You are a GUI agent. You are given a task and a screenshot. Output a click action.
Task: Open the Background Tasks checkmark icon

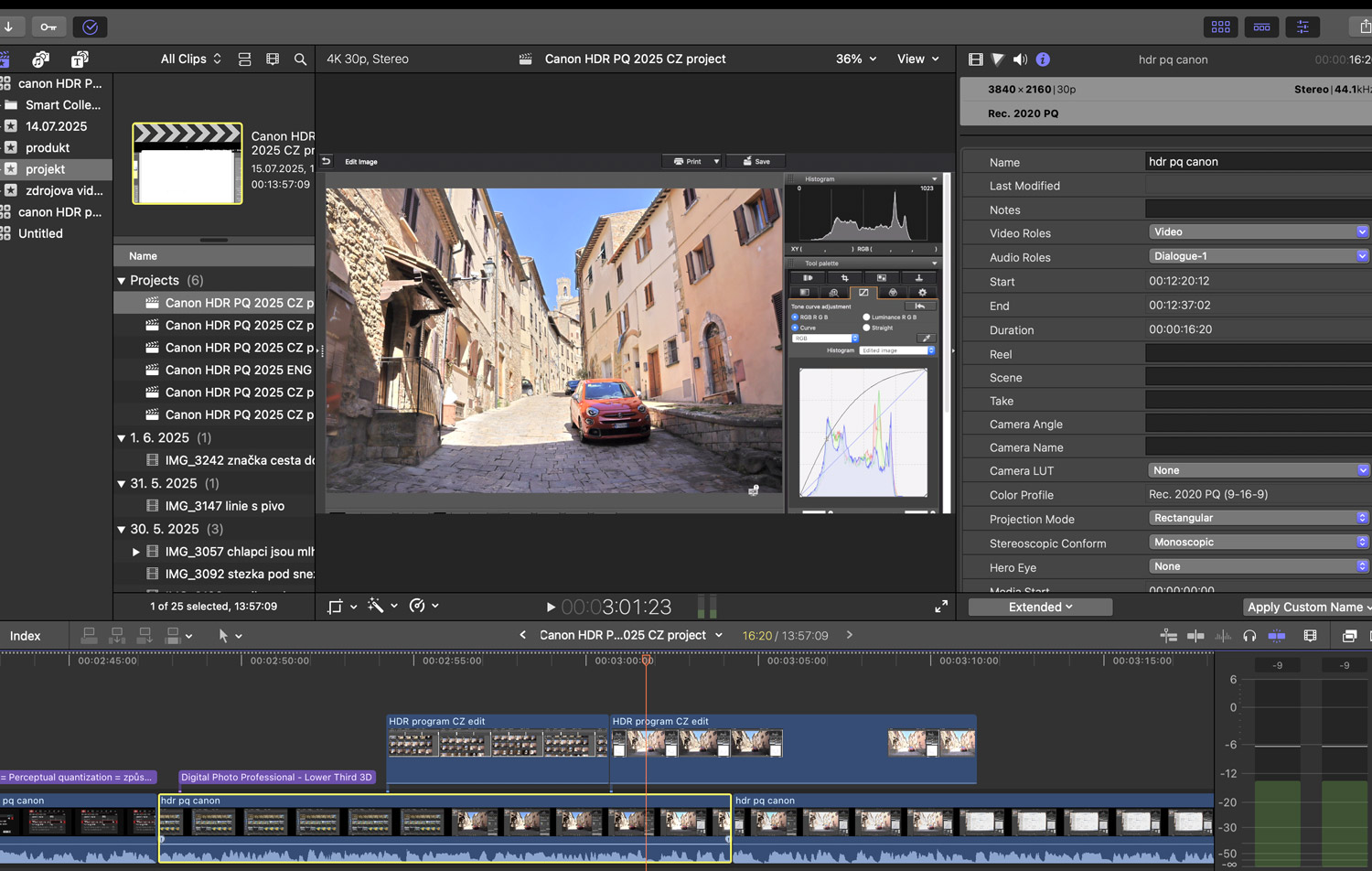click(x=90, y=27)
